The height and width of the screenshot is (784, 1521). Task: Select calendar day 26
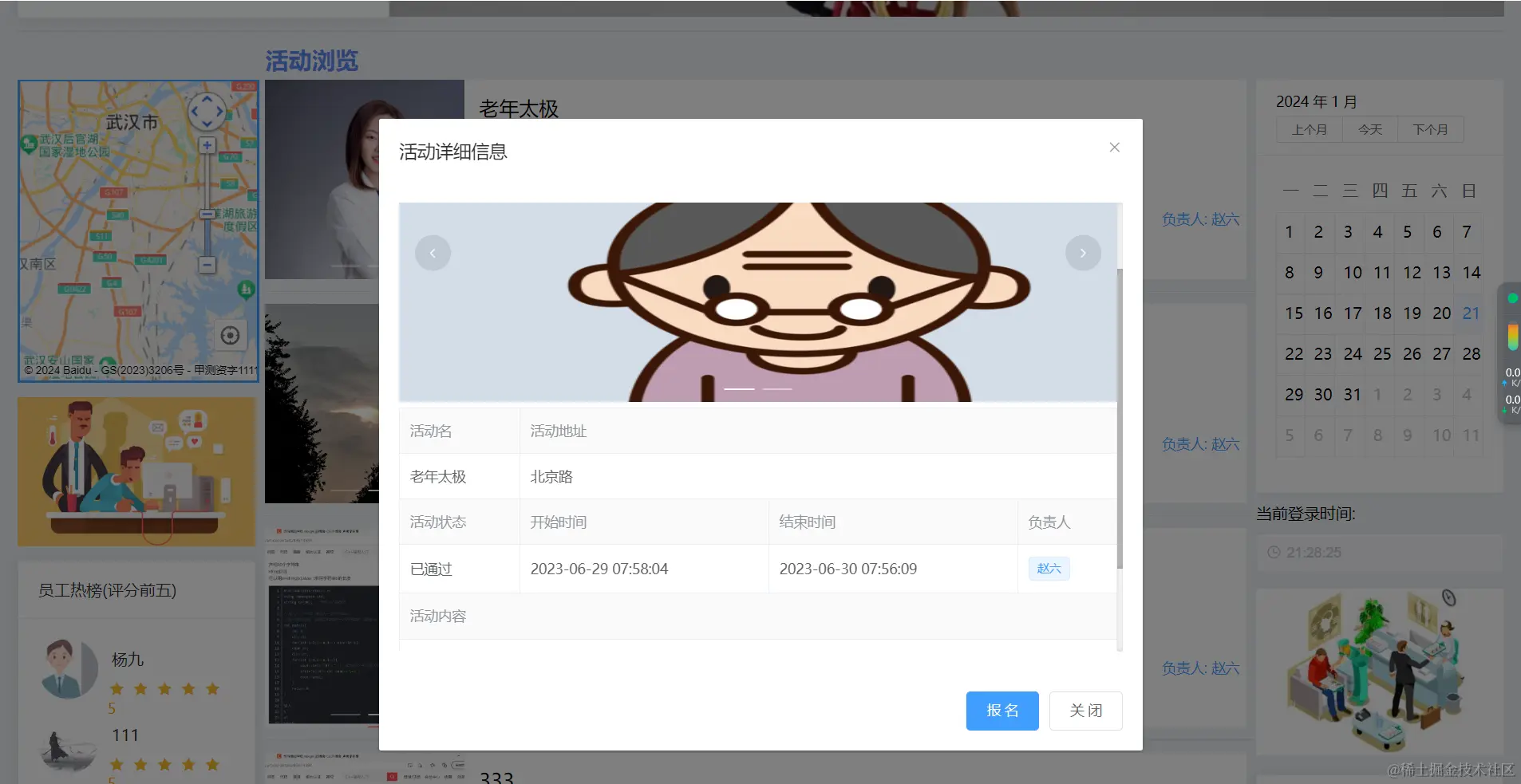coord(1412,354)
